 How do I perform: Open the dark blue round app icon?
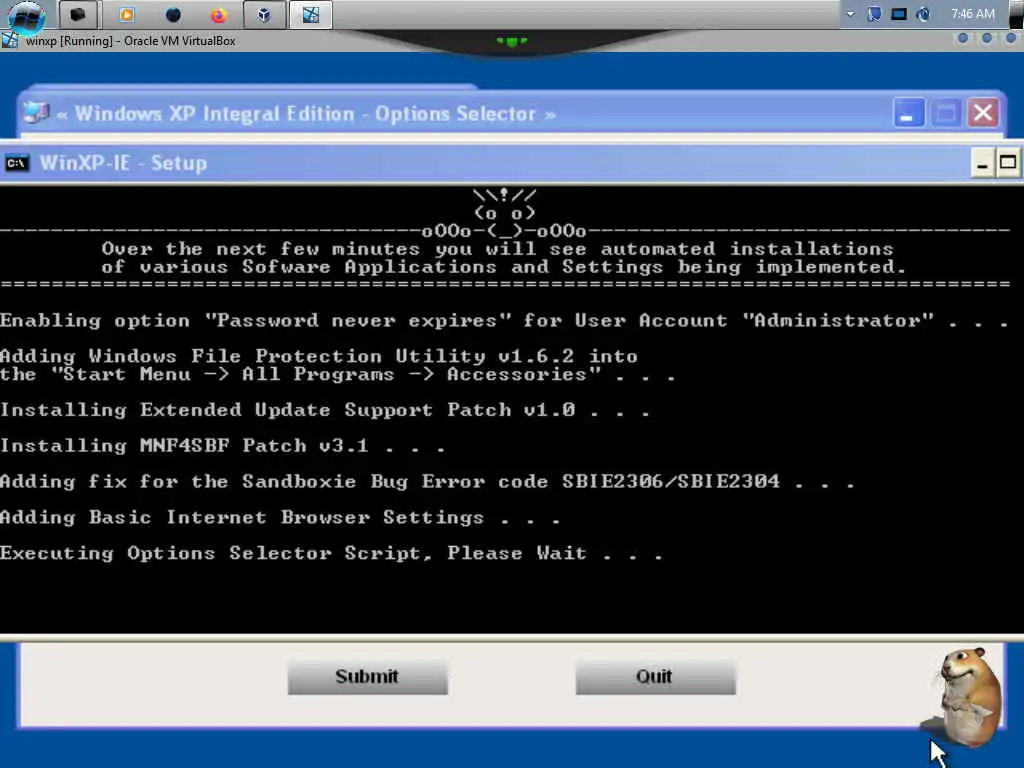point(172,14)
